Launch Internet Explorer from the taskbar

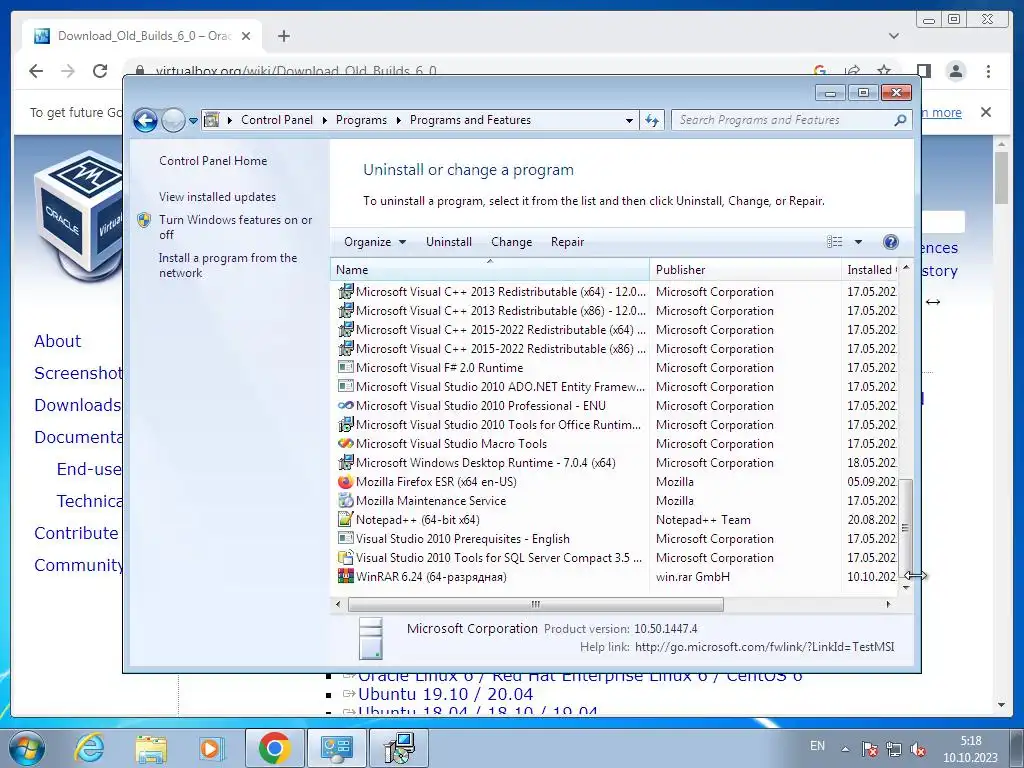89,748
